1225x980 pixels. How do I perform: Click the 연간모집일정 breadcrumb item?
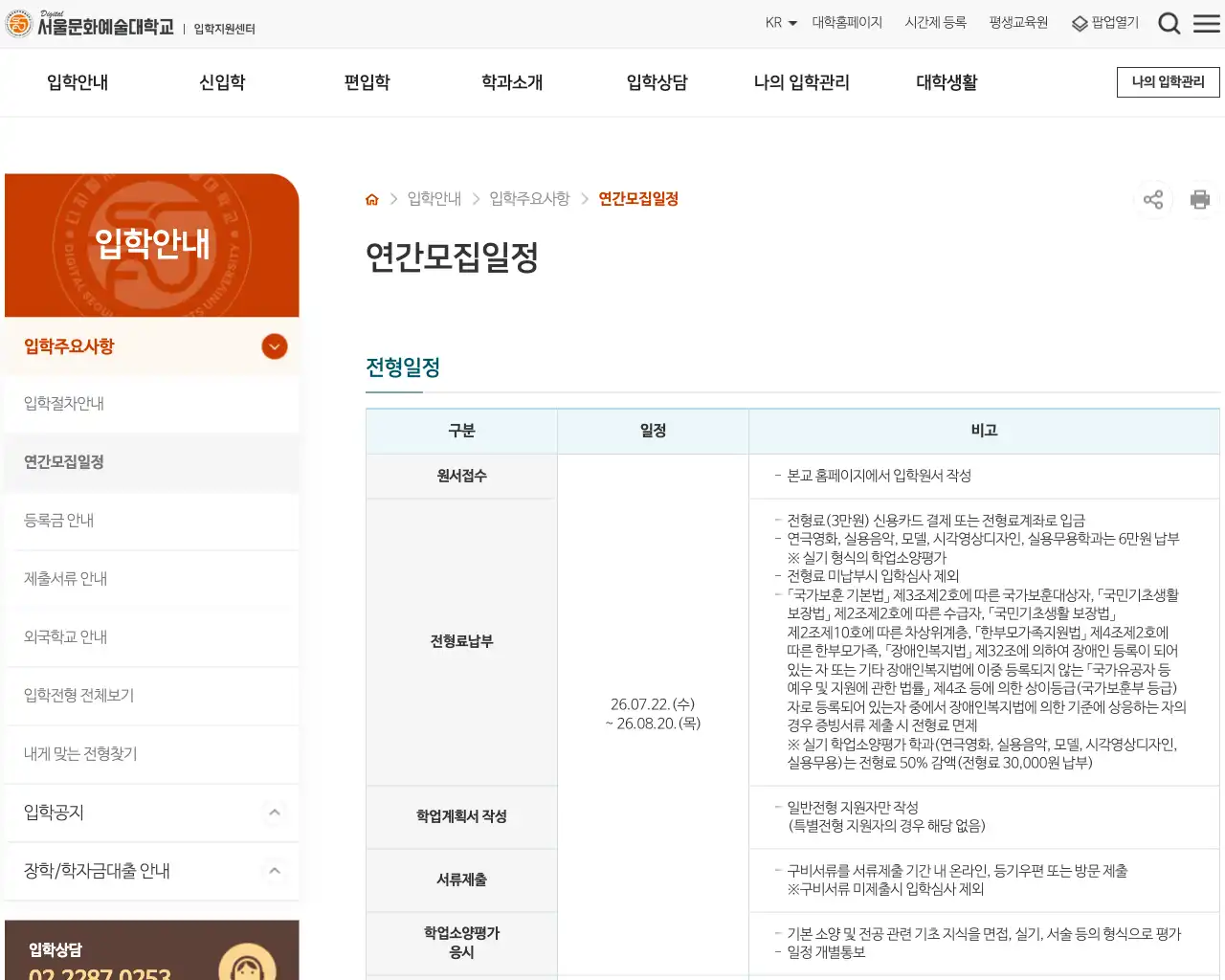(638, 199)
